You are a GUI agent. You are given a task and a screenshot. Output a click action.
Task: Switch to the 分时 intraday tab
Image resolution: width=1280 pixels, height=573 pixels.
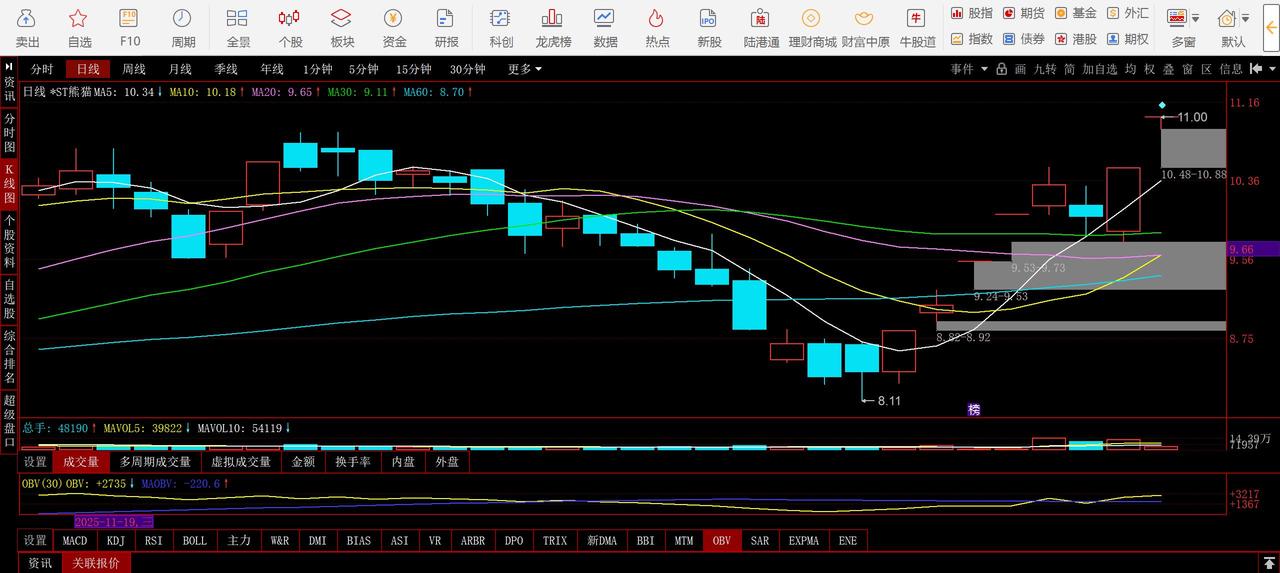click(42, 69)
